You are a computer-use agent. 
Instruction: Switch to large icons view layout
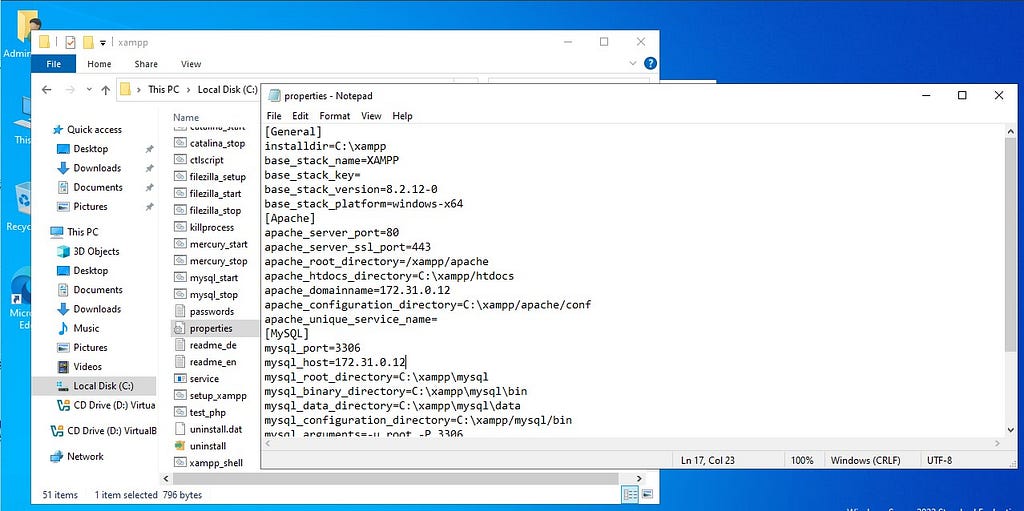pyautogui.click(x=647, y=495)
